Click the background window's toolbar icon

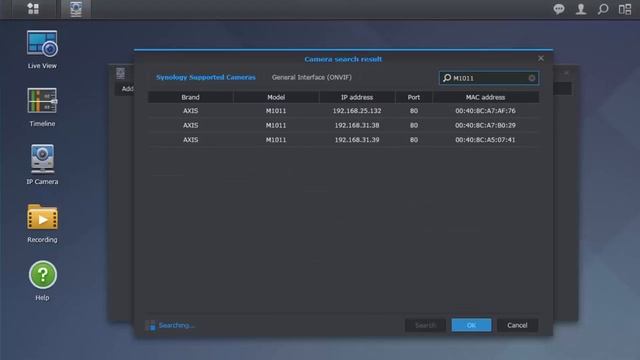pyautogui.click(x=120, y=73)
